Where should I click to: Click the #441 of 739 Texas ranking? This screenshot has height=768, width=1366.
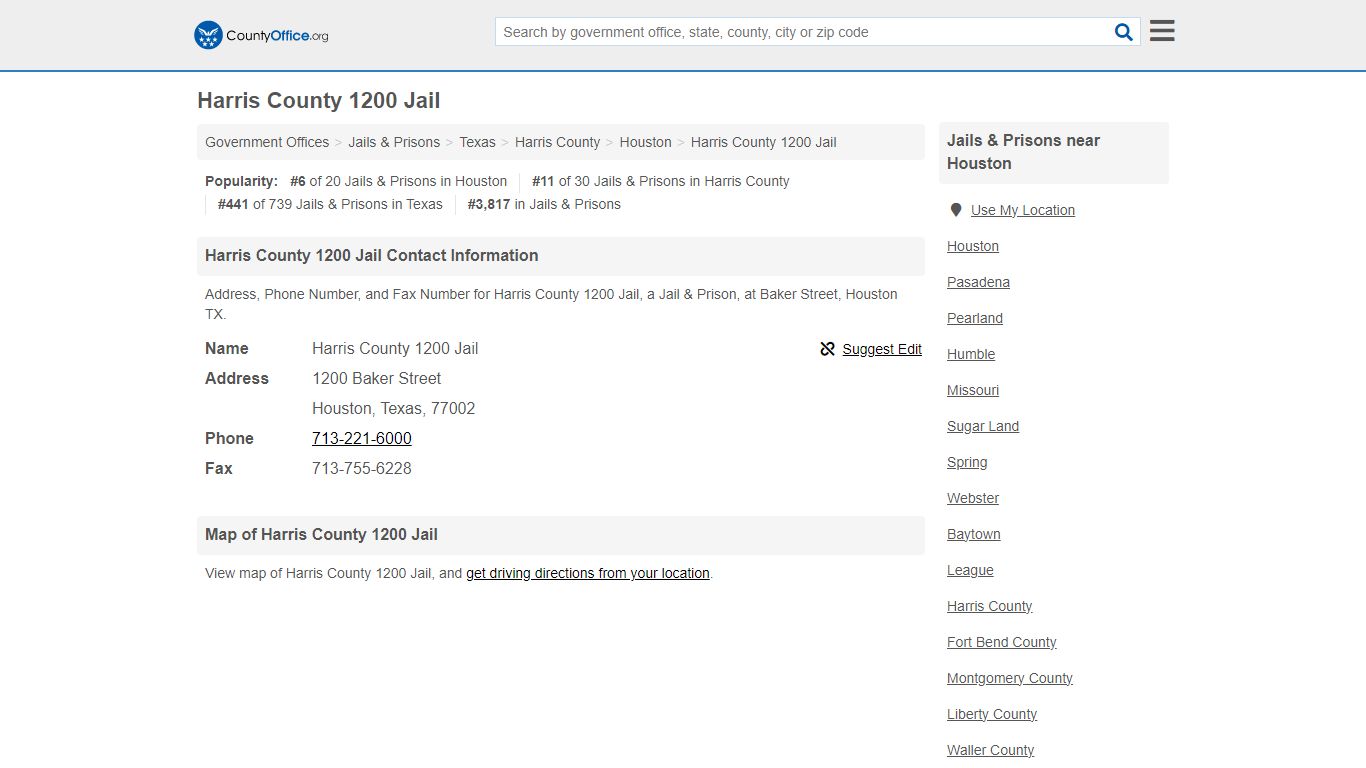coord(330,204)
